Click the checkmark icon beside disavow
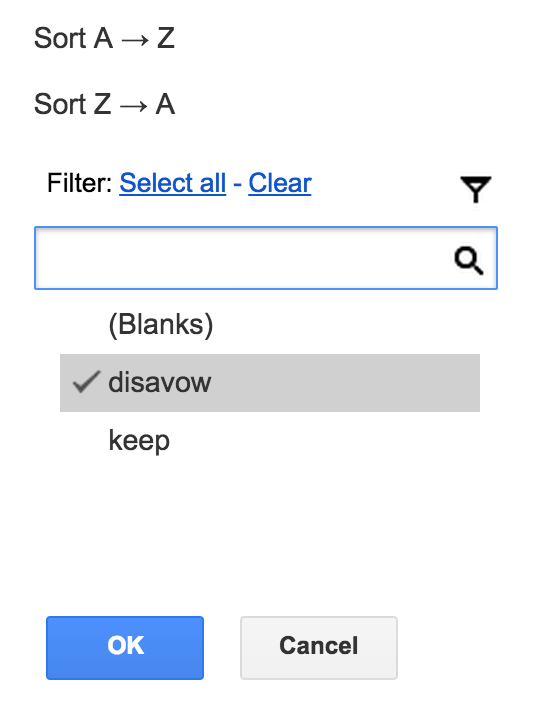Image resolution: width=548 pixels, height=708 pixels. [86, 382]
